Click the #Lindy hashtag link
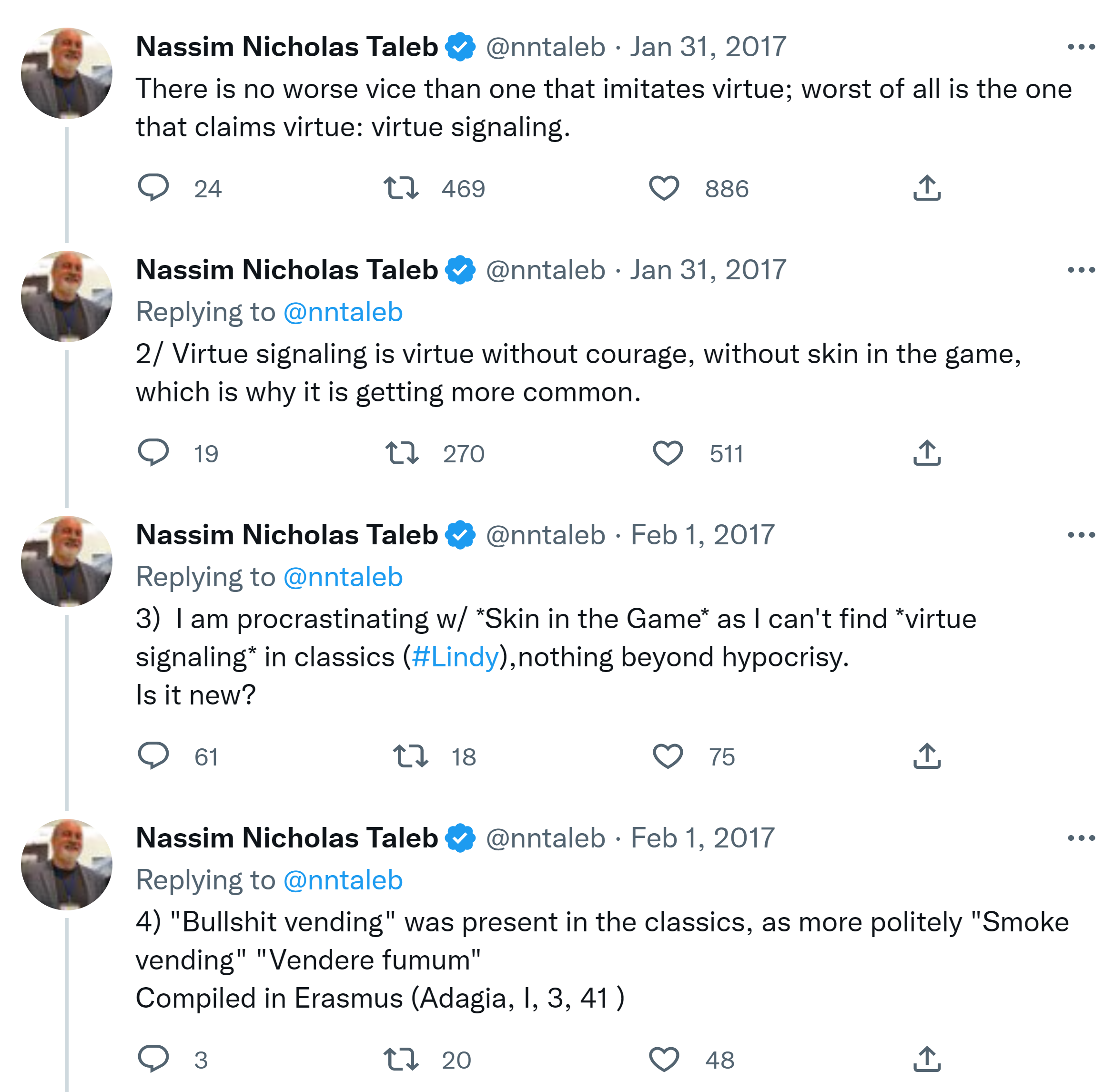 click(455, 657)
